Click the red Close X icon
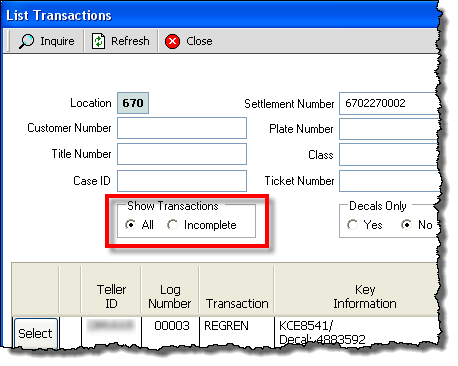This screenshot has height=366, width=458. [x=172, y=41]
